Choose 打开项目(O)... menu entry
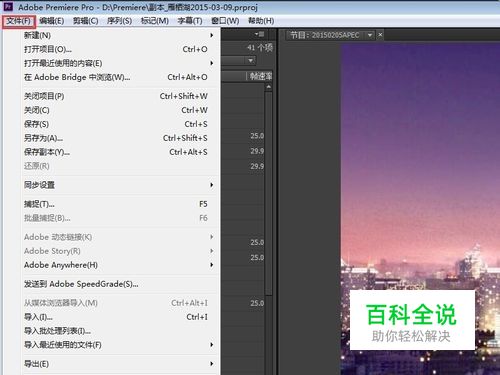The height and width of the screenshot is (375, 500). [119, 49]
